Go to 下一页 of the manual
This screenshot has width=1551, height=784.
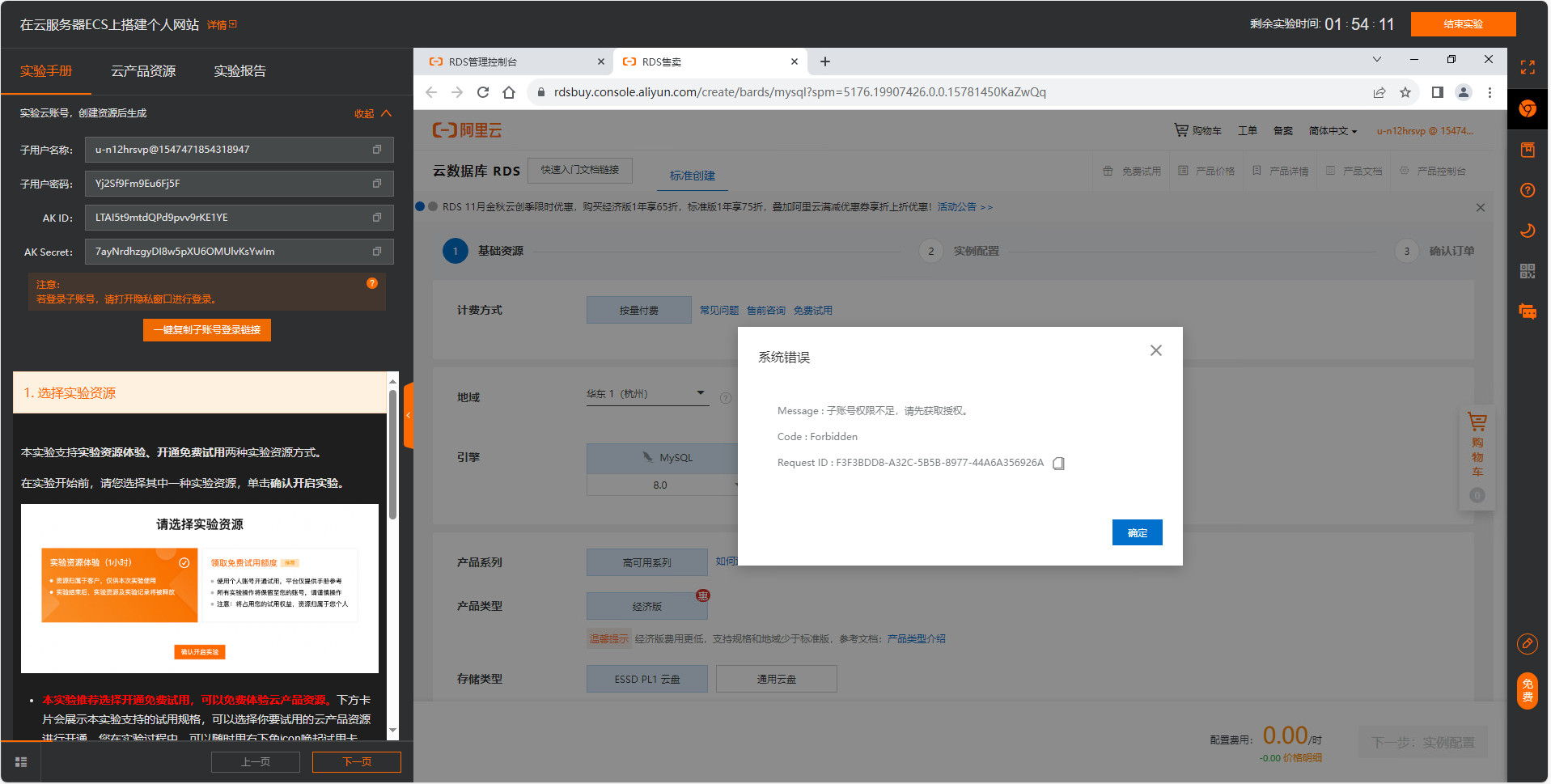pos(357,761)
